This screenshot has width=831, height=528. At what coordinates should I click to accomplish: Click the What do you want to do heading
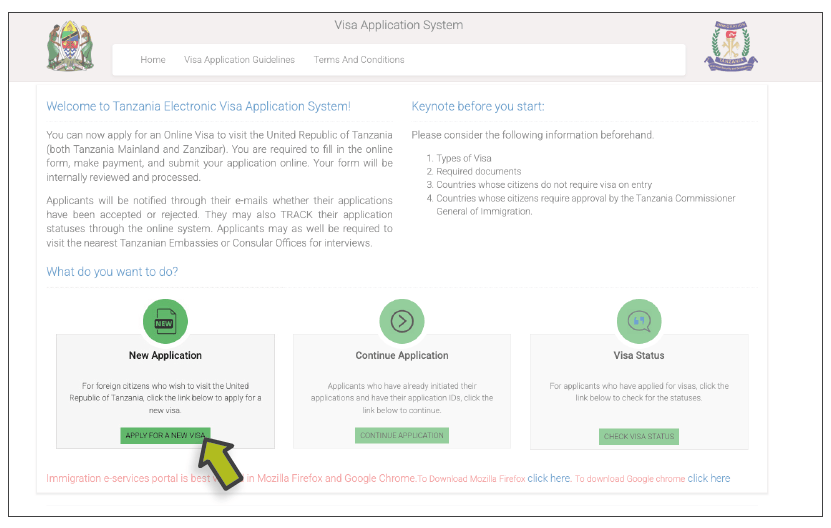point(112,271)
